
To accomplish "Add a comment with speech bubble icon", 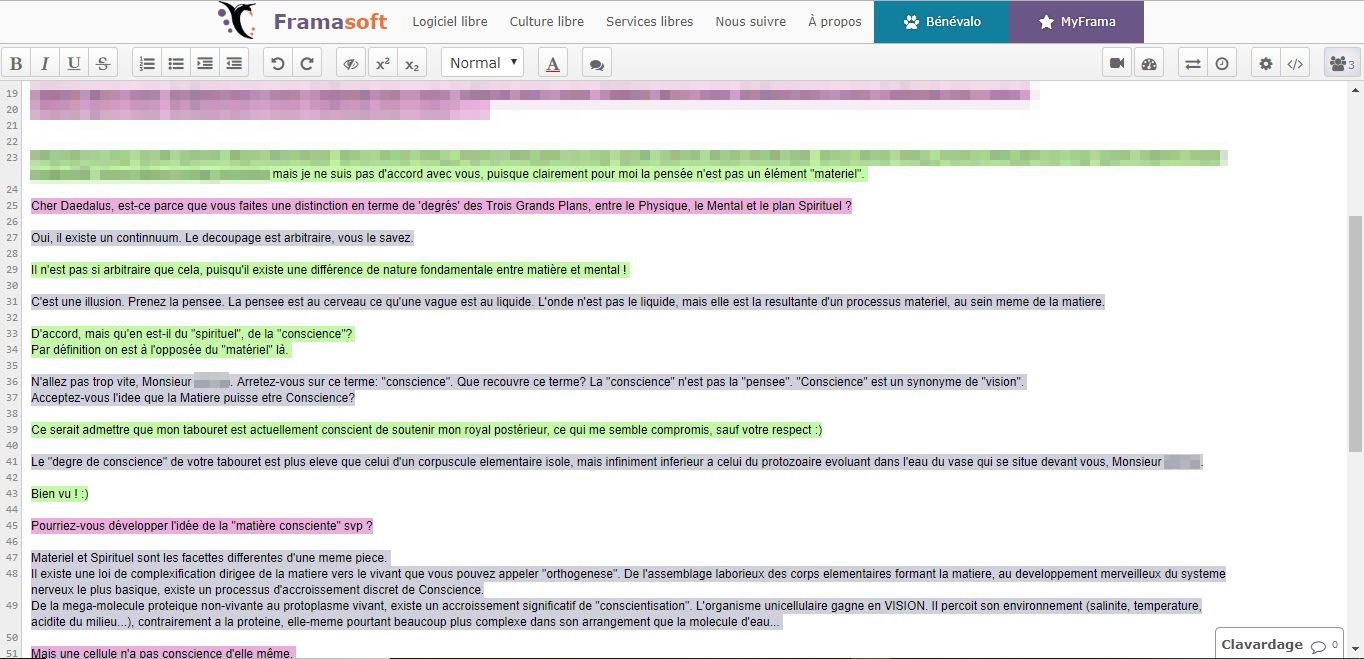I will (x=596, y=64).
